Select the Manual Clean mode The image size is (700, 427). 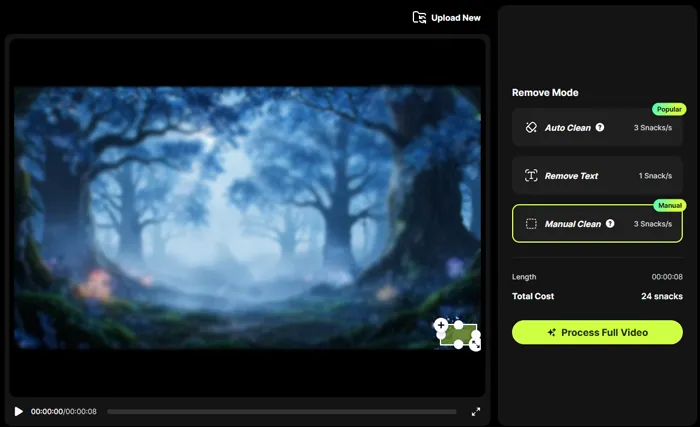point(597,224)
